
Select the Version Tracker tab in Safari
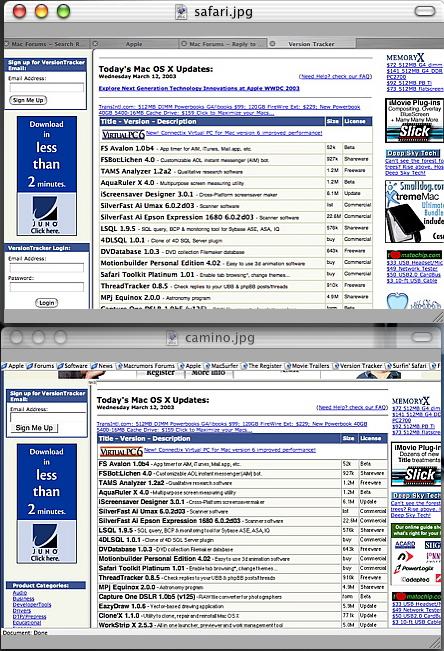pyautogui.click(x=312, y=44)
